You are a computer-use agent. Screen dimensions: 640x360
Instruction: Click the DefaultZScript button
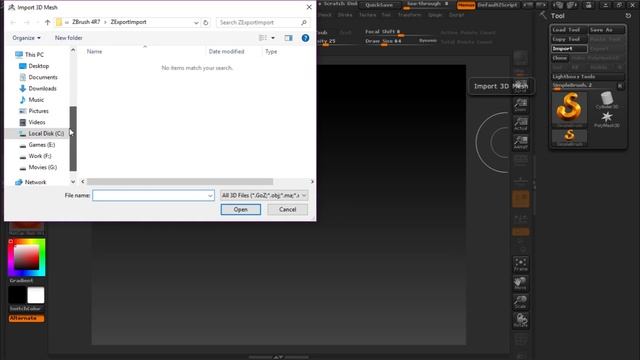[x=497, y=5]
